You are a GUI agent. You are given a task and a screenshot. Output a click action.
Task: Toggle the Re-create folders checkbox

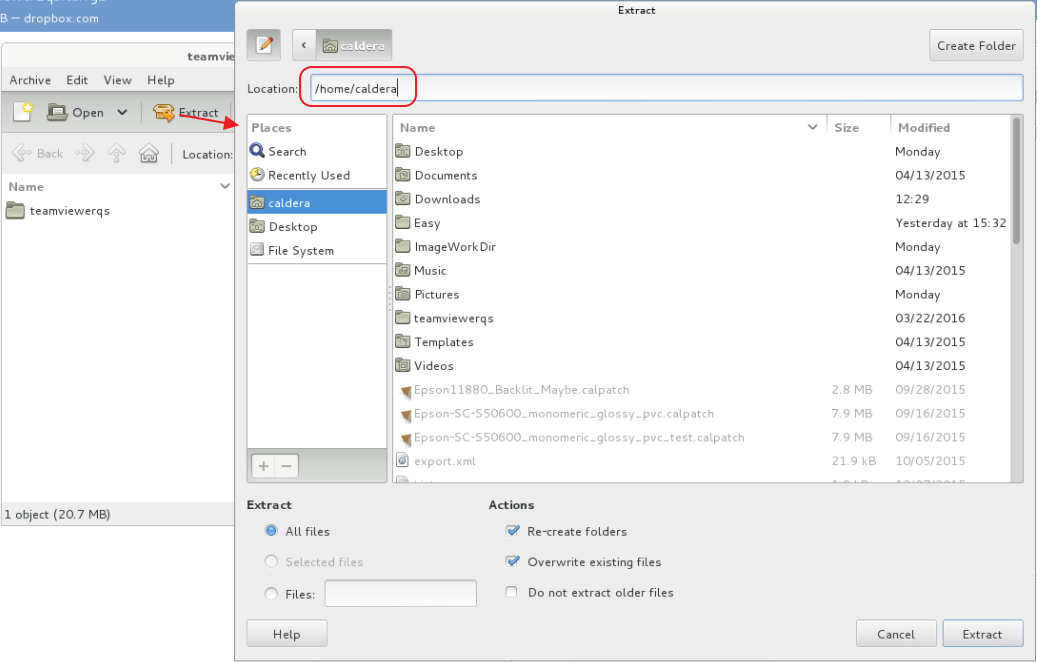pyautogui.click(x=513, y=532)
